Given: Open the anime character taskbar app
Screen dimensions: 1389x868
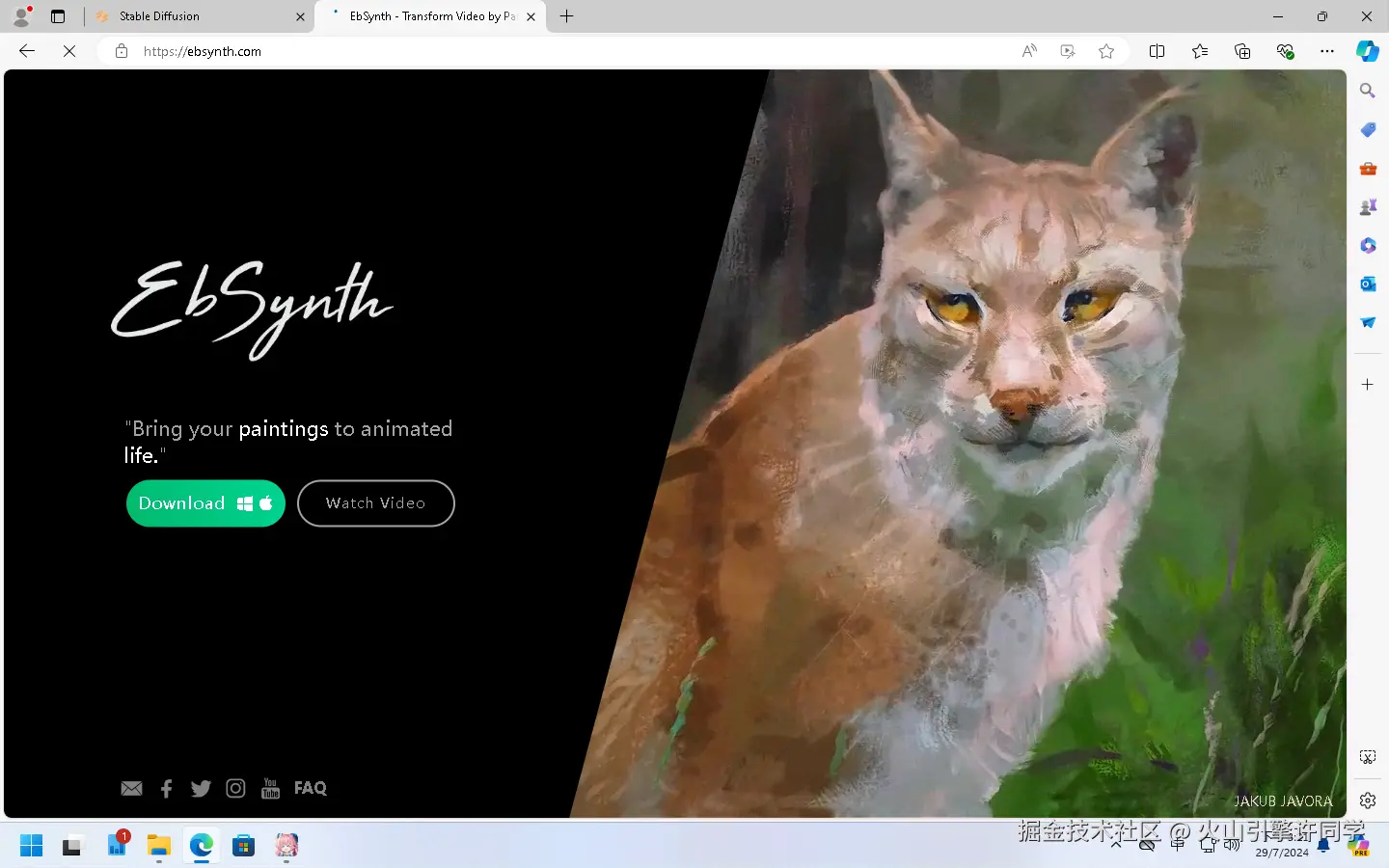Looking at the screenshot, I should [286, 846].
